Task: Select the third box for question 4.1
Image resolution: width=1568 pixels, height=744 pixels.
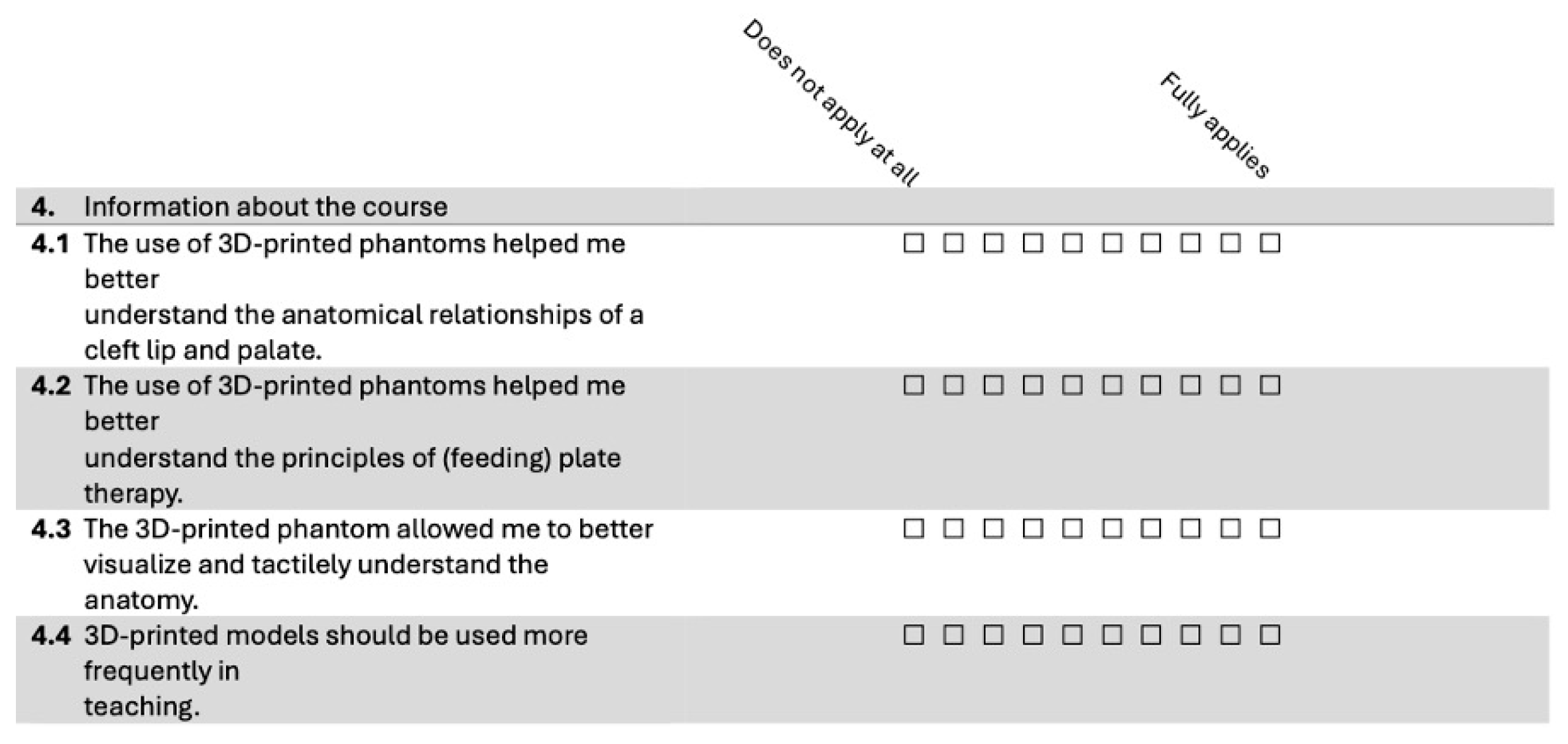Action: coord(993,243)
